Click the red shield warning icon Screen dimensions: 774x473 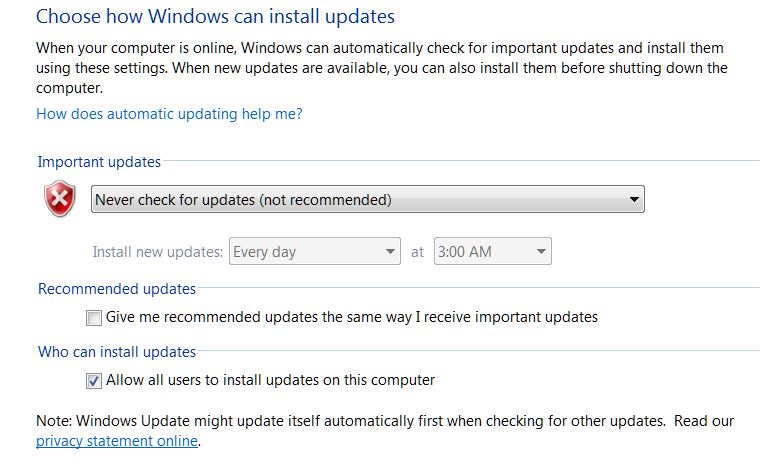[60, 200]
